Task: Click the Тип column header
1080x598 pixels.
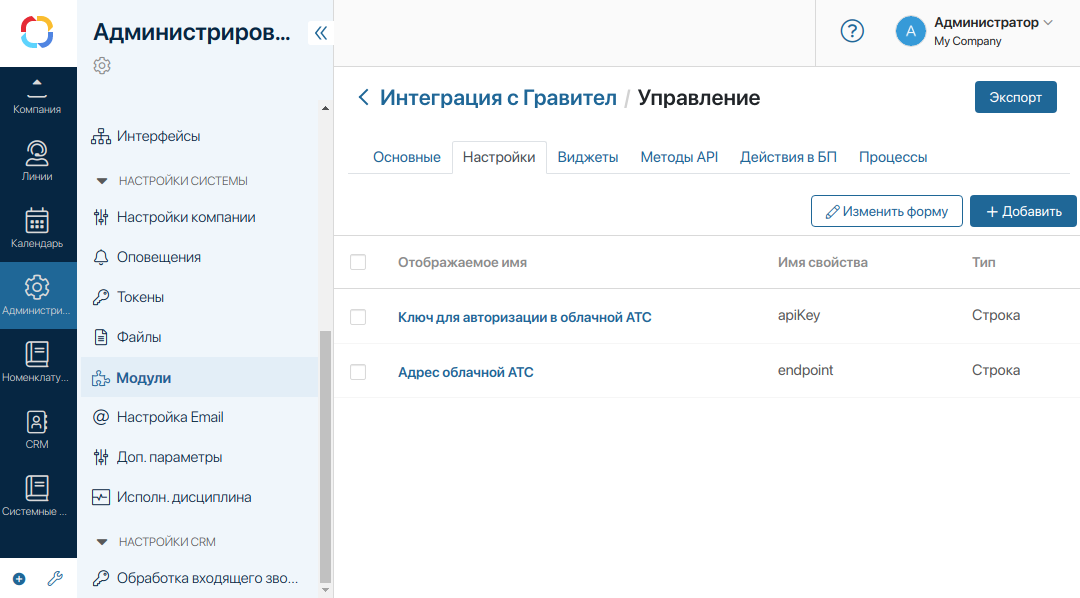Action: pyautogui.click(x=983, y=262)
